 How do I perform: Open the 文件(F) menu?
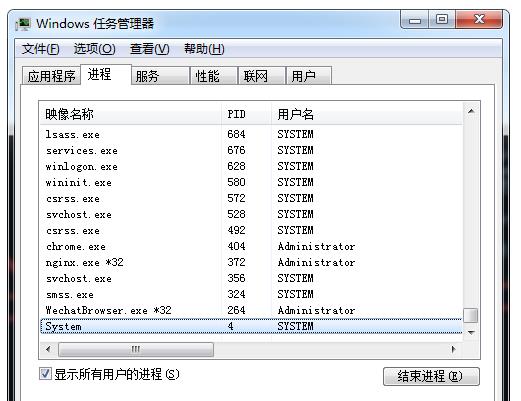[41, 49]
